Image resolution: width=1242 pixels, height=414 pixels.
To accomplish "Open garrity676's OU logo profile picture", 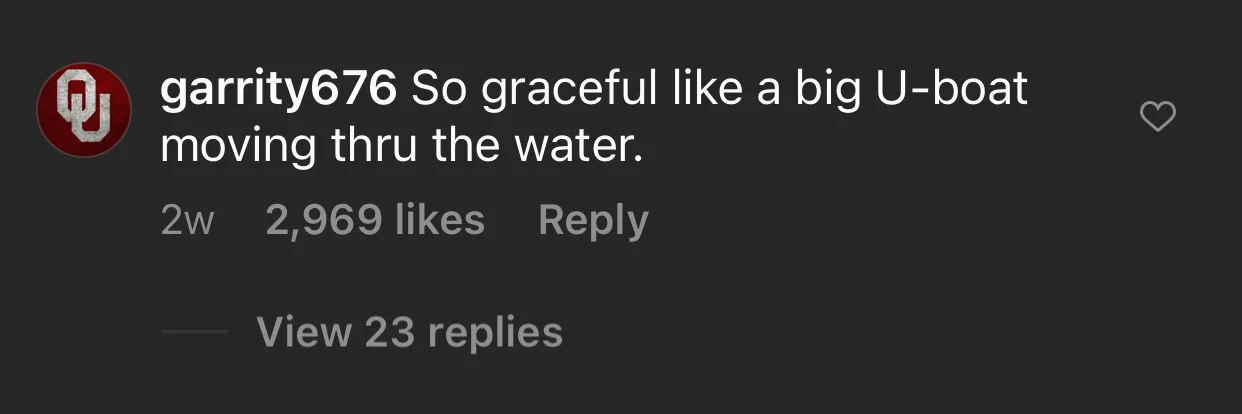I will [84, 109].
